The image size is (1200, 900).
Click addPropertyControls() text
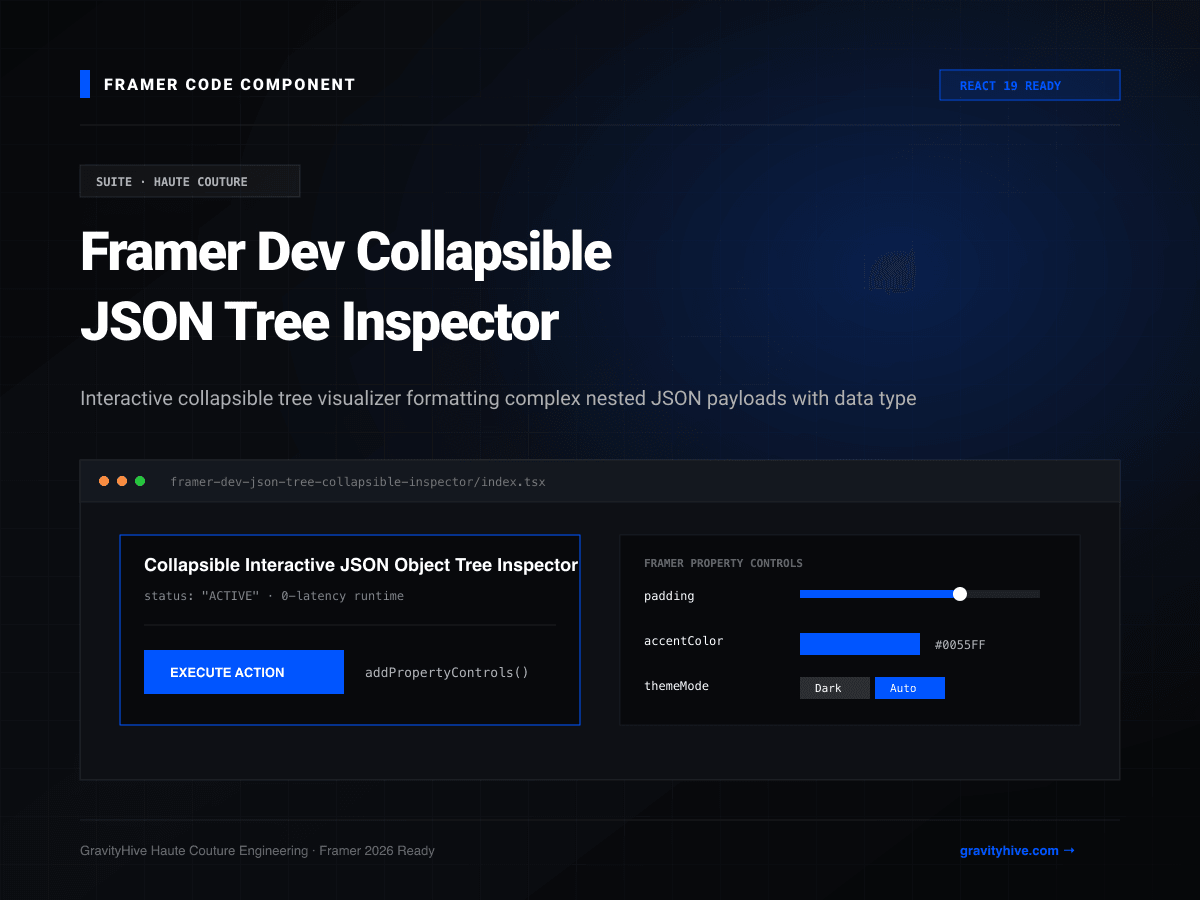coord(447,672)
